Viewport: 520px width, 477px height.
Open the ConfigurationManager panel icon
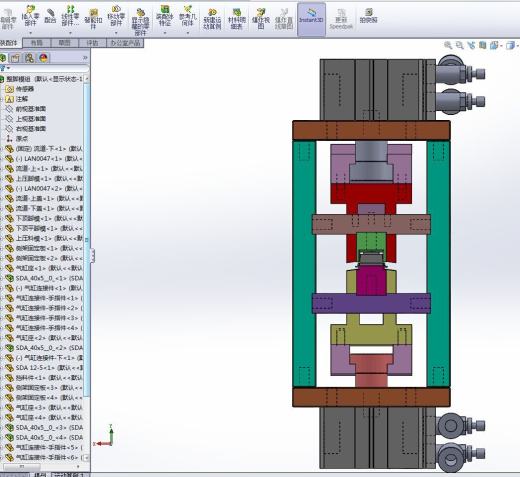tap(29, 58)
